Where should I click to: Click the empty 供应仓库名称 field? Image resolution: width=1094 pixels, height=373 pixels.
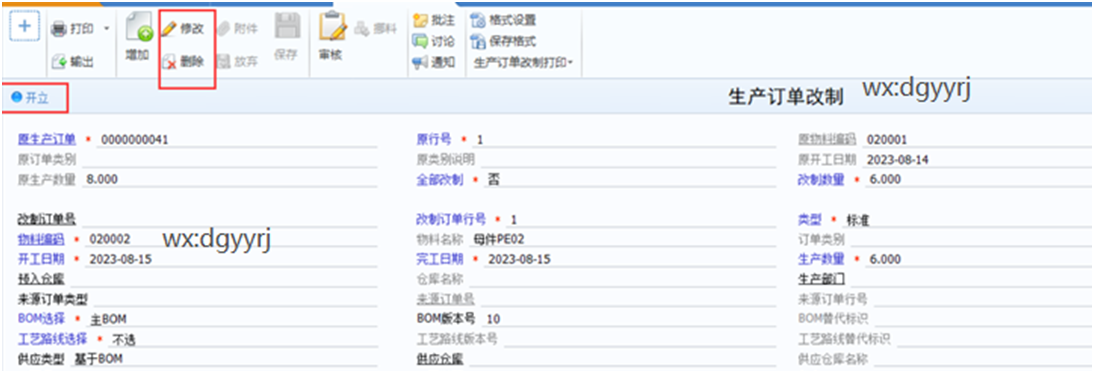point(982,359)
